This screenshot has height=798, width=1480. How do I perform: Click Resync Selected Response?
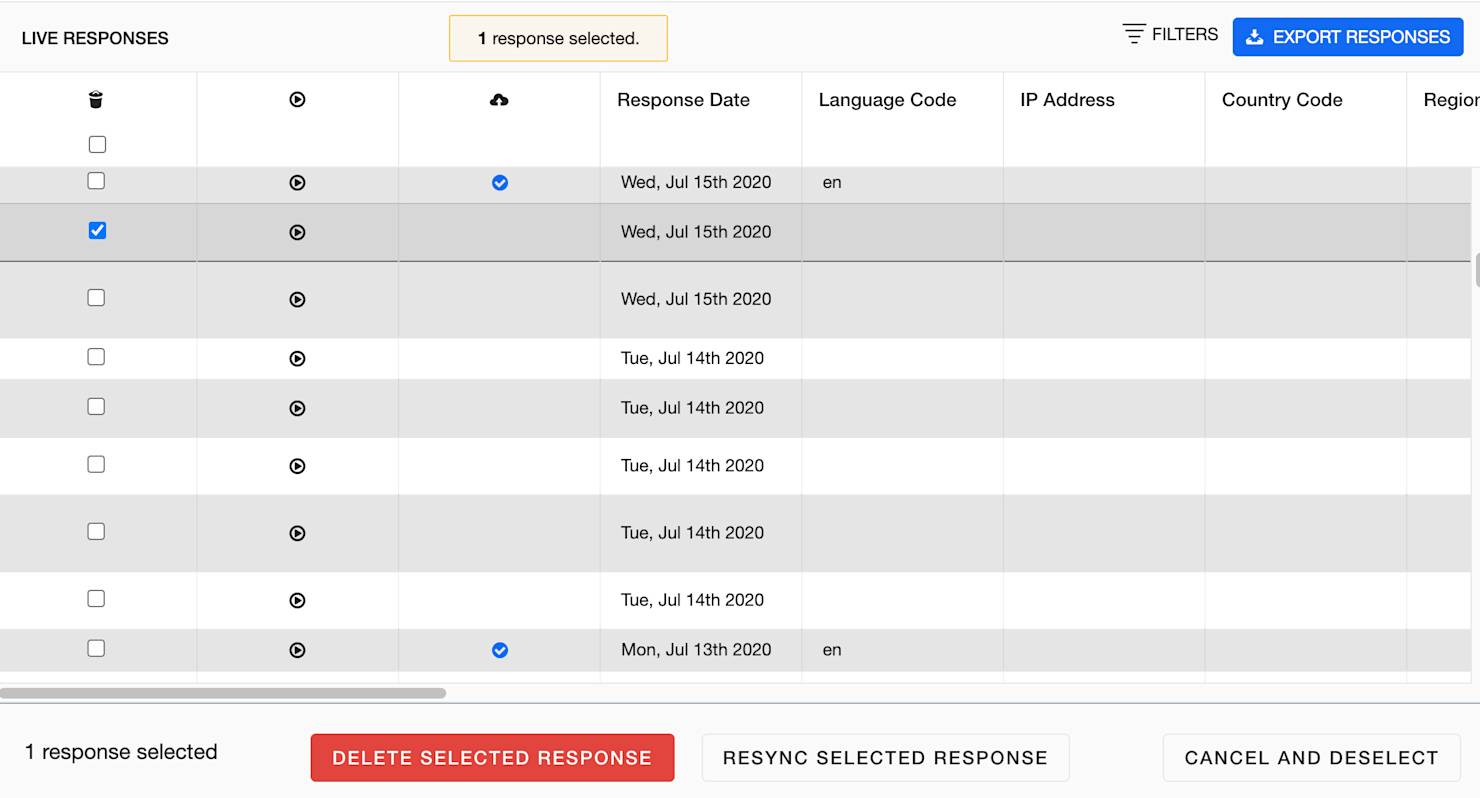[885, 758]
